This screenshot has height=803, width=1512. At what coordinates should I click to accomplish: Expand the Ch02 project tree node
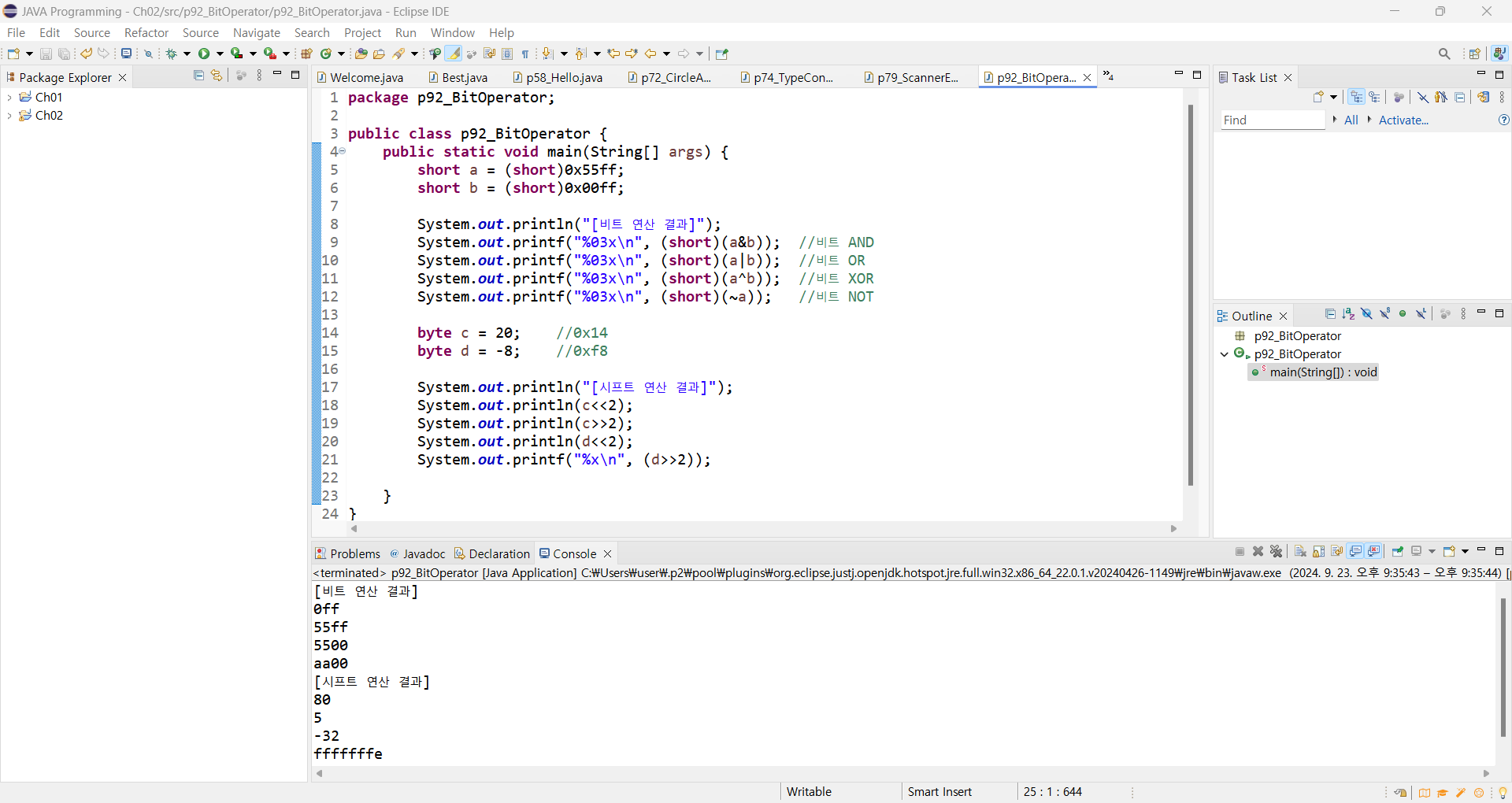coord(9,115)
